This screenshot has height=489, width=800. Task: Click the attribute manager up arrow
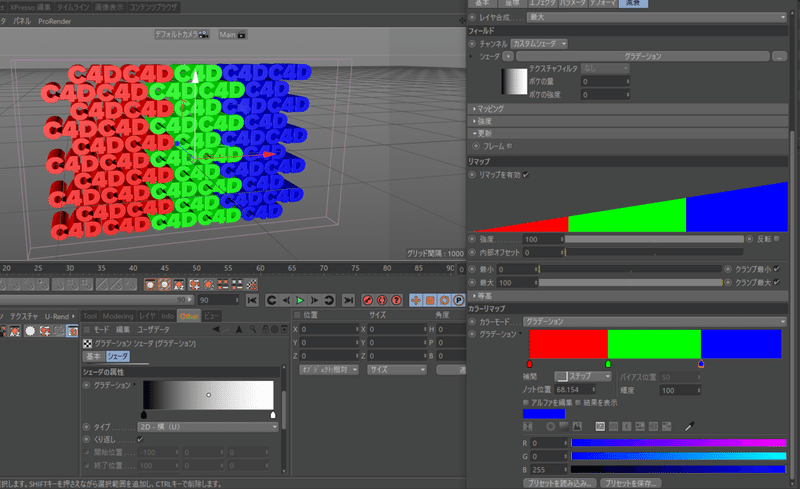[x=239, y=329]
